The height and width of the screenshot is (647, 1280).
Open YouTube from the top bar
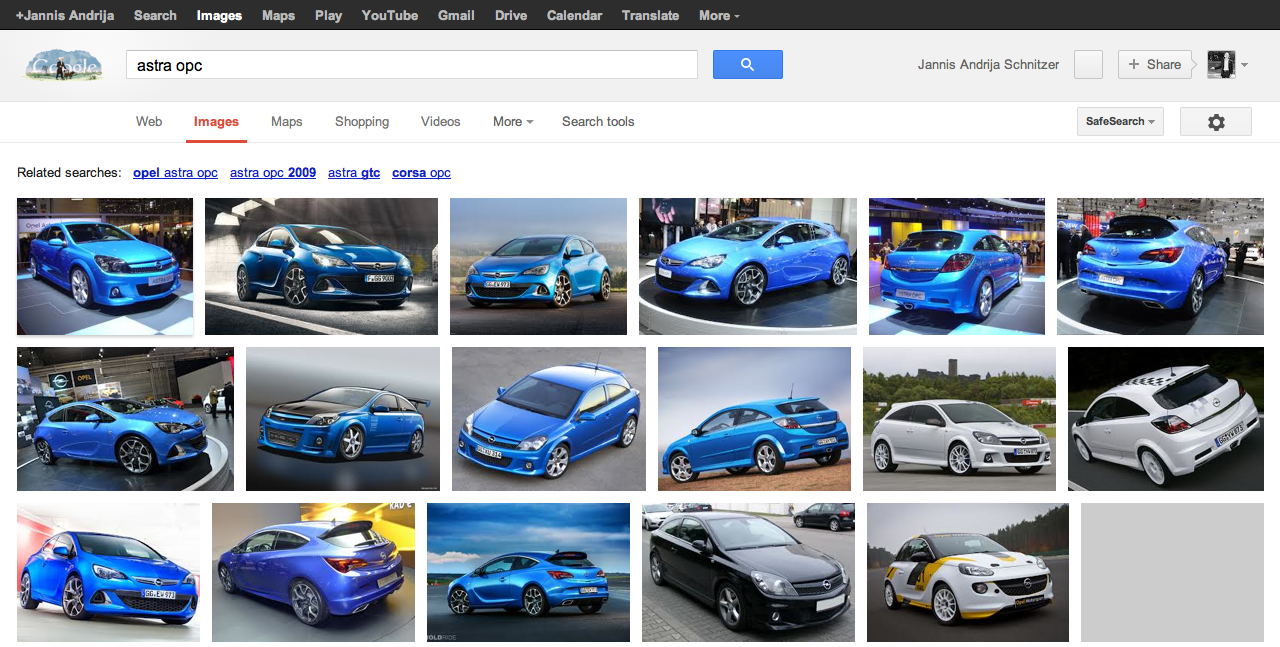[x=390, y=15]
